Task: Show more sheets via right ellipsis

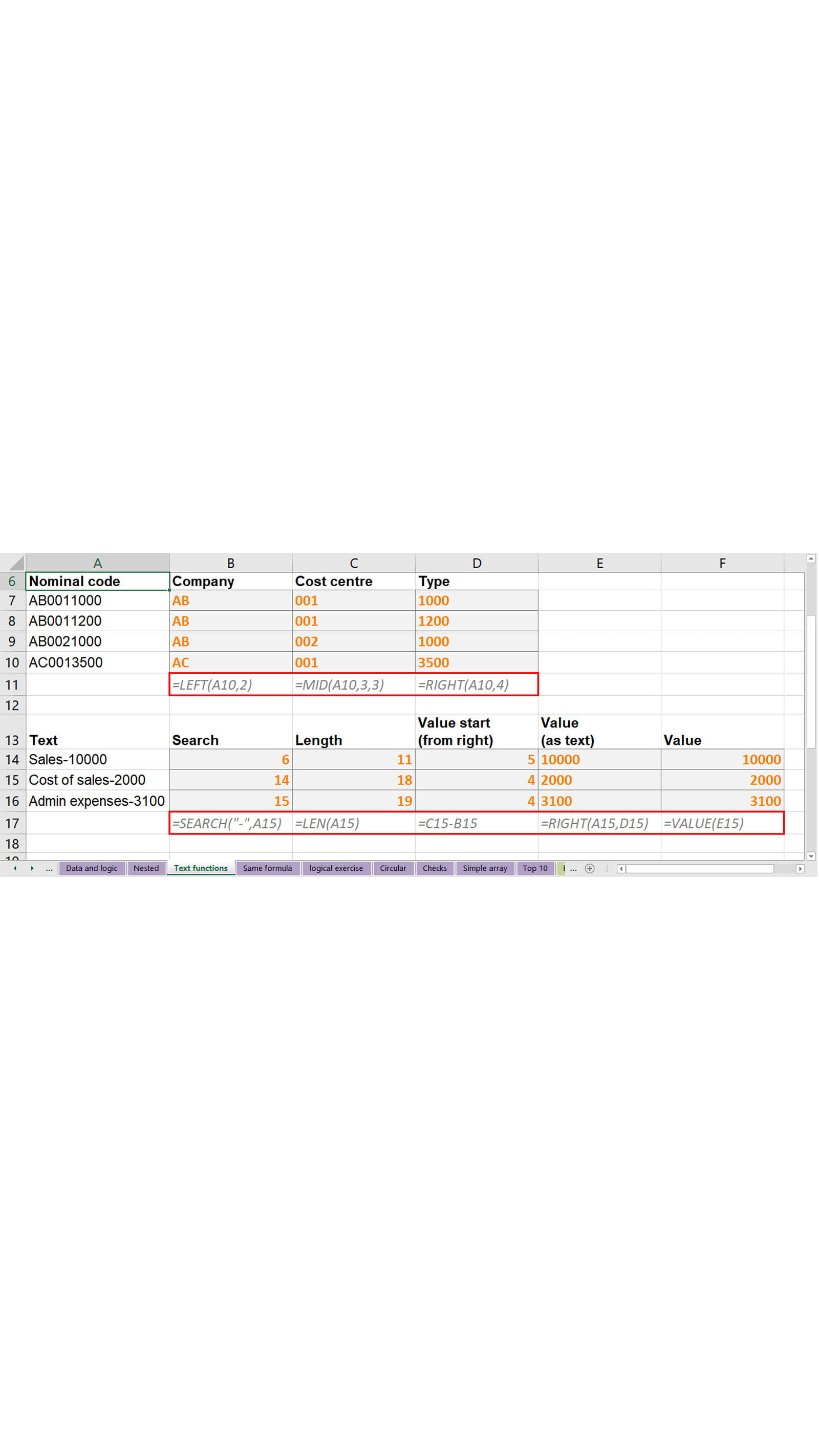Action: 573,869
